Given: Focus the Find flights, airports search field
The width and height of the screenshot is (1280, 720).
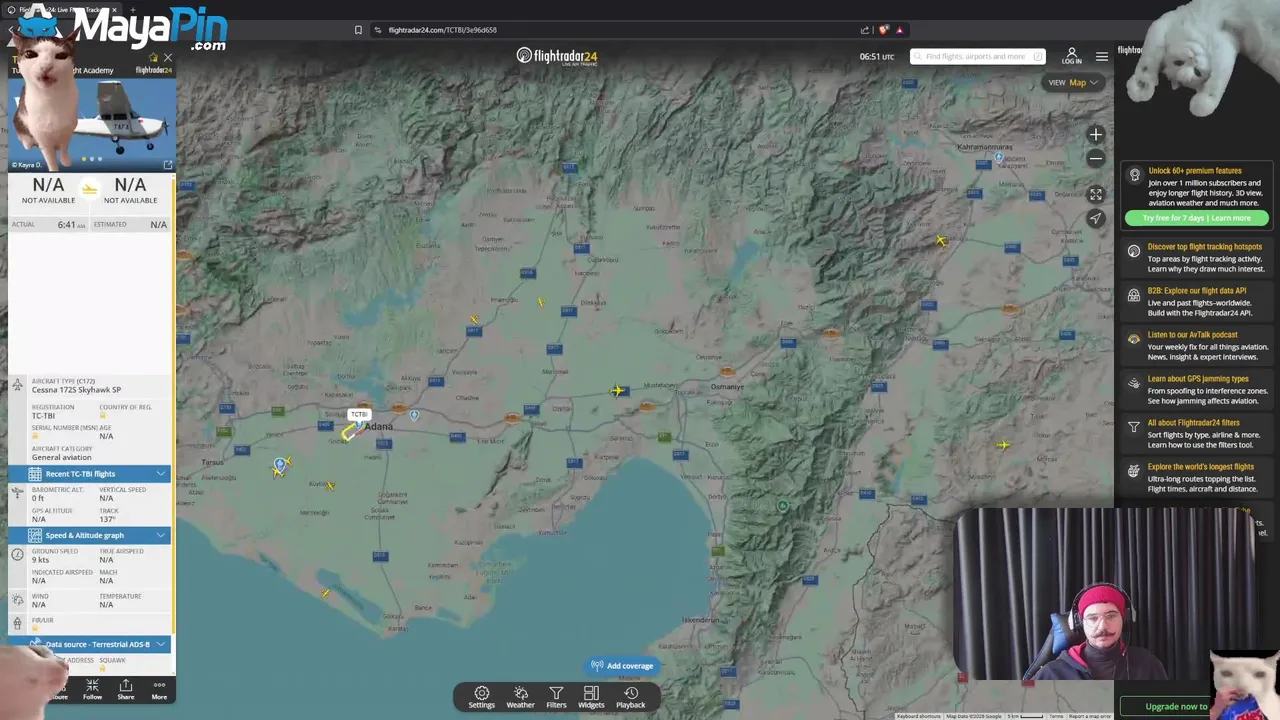Looking at the screenshot, I should [x=976, y=56].
